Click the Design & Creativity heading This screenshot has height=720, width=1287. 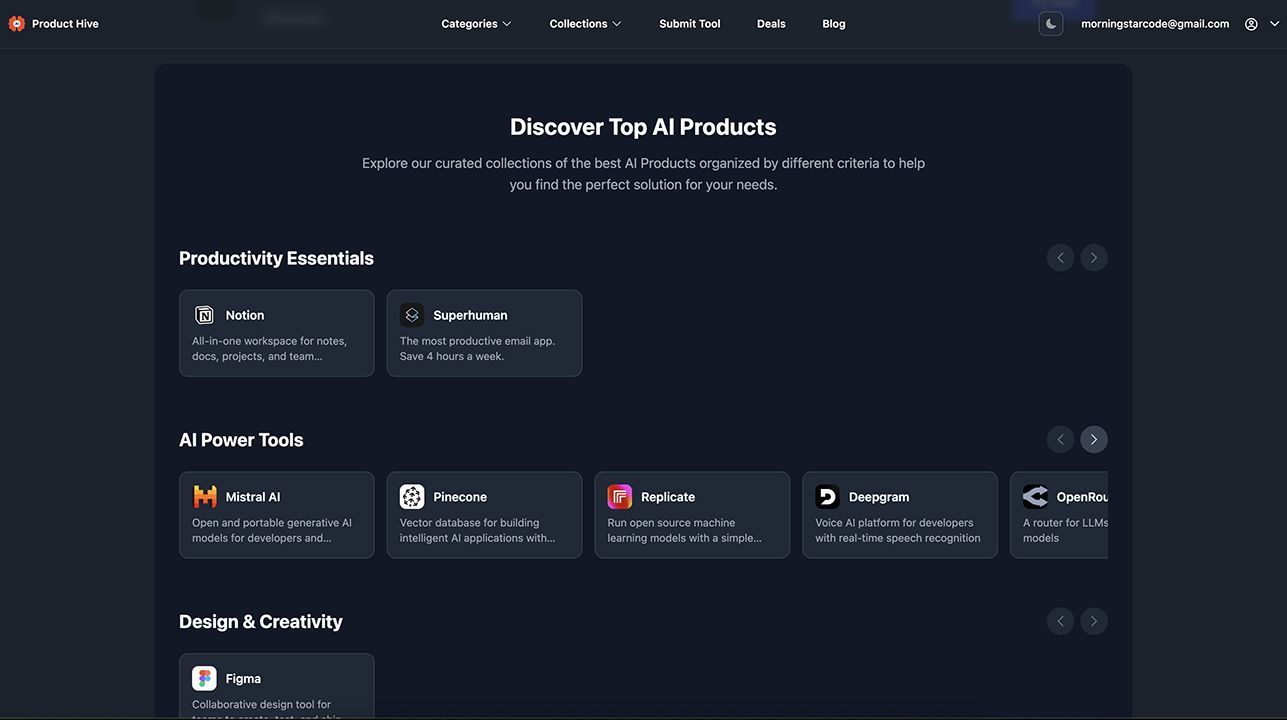coord(261,622)
